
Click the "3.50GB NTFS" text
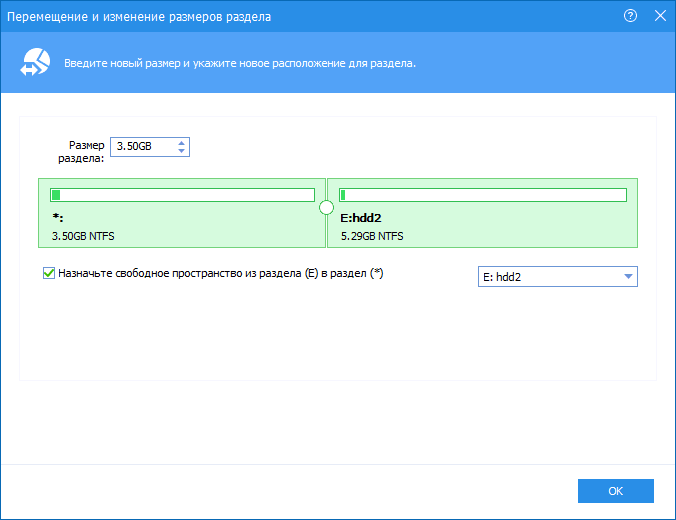point(83,236)
